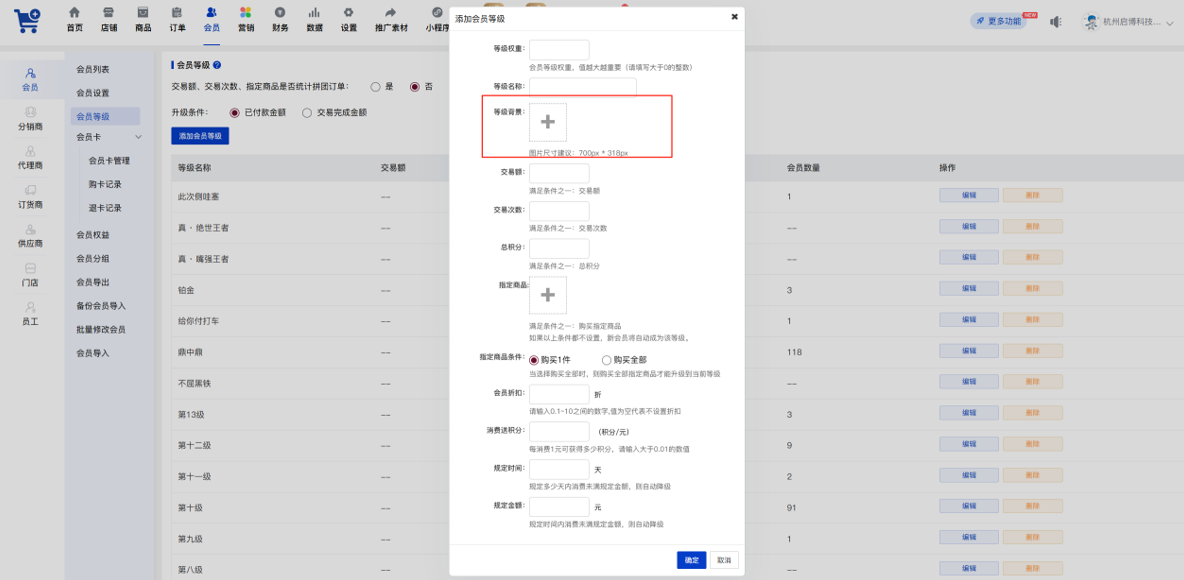This screenshot has width=1184, height=580.
Task: Focus the 会员折扣 input field
Action: [x=559, y=394]
